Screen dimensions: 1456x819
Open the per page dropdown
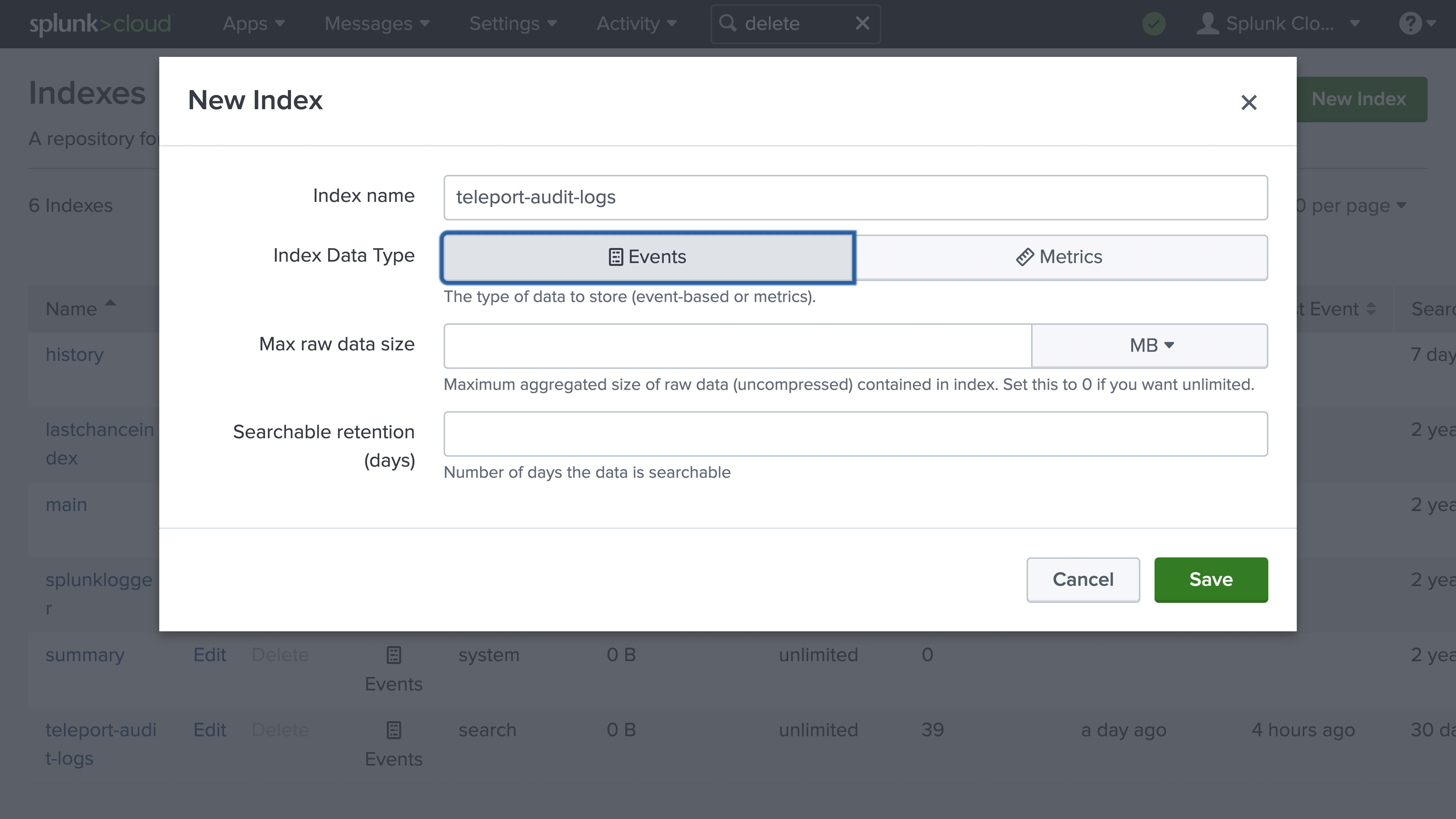pos(1356,206)
